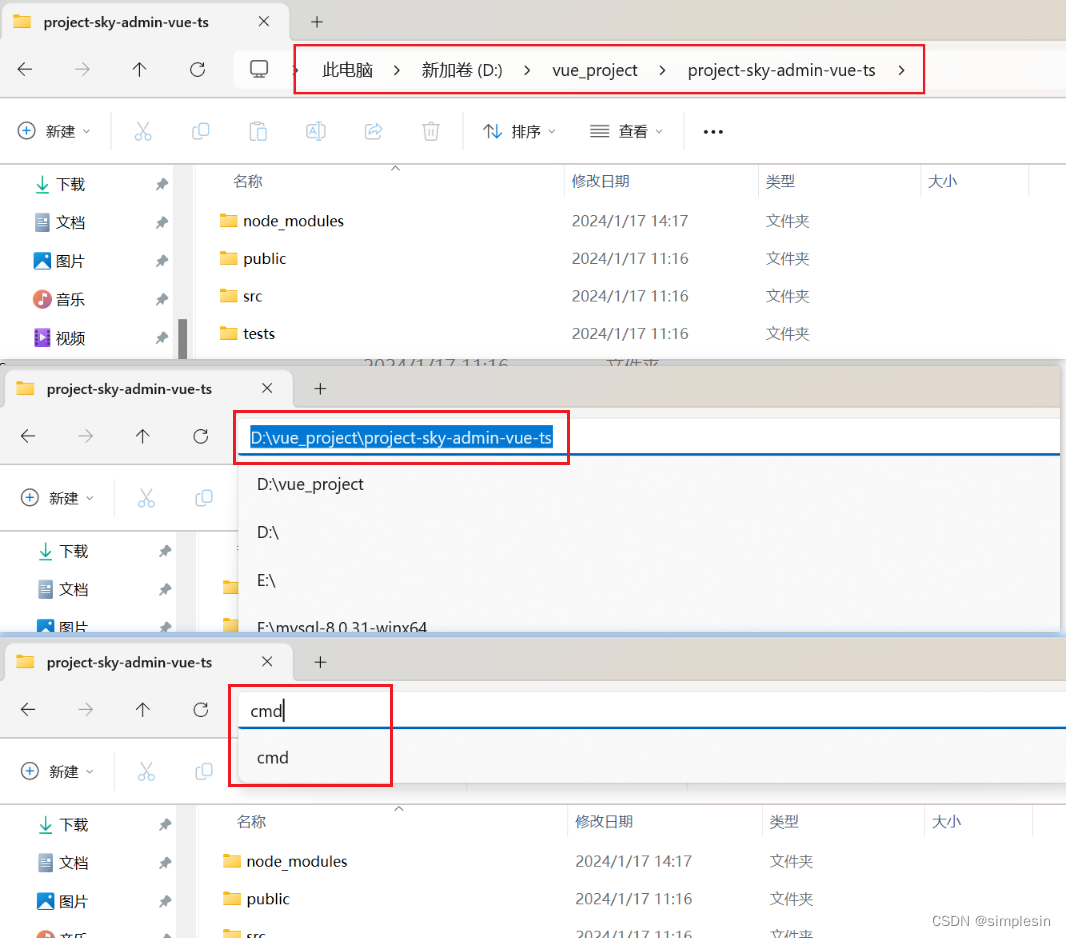Open 新建 dropdown in bottom window
The image size is (1066, 938).
point(57,771)
